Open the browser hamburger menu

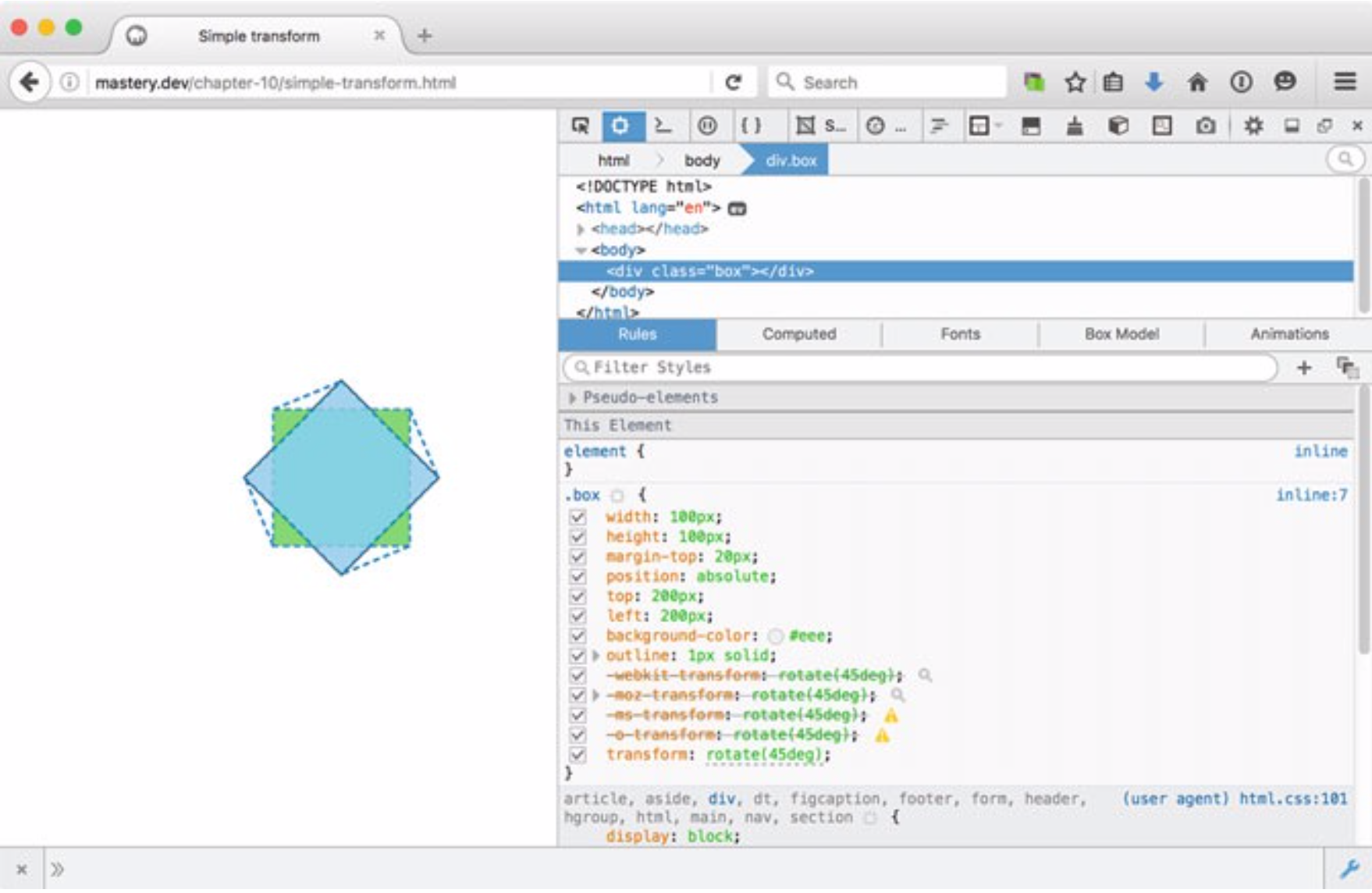point(1345,81)
